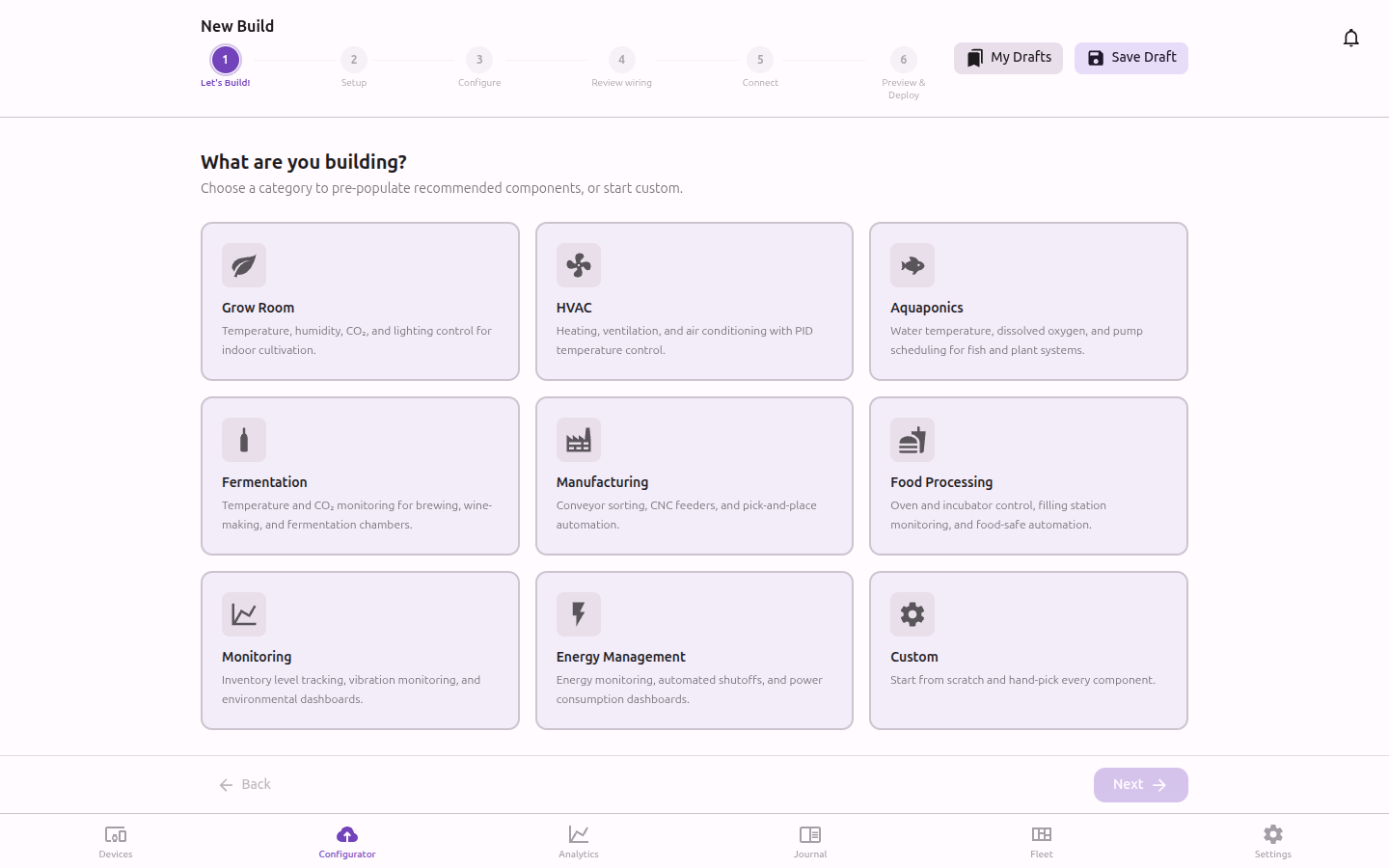Click the Manufacturing factory icon

click(579, 440)
